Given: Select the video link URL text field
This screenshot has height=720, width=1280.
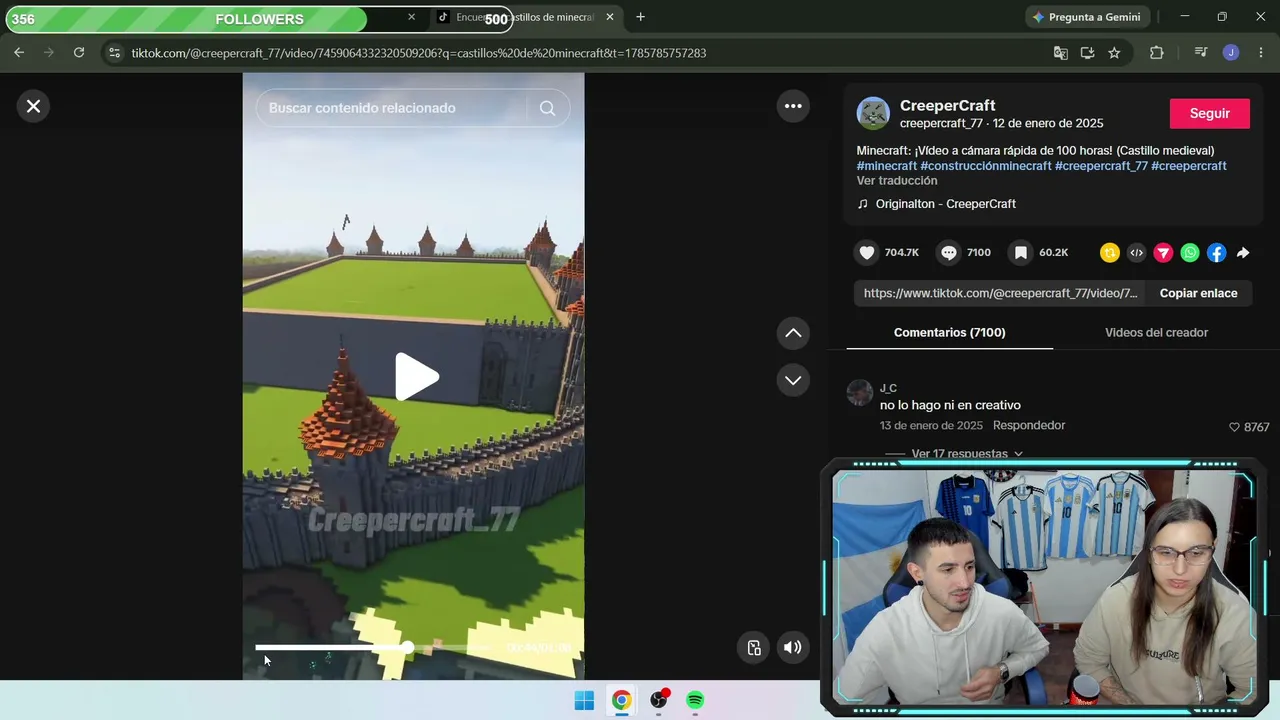Looking at the screenshot, I should click(1000, 293).
